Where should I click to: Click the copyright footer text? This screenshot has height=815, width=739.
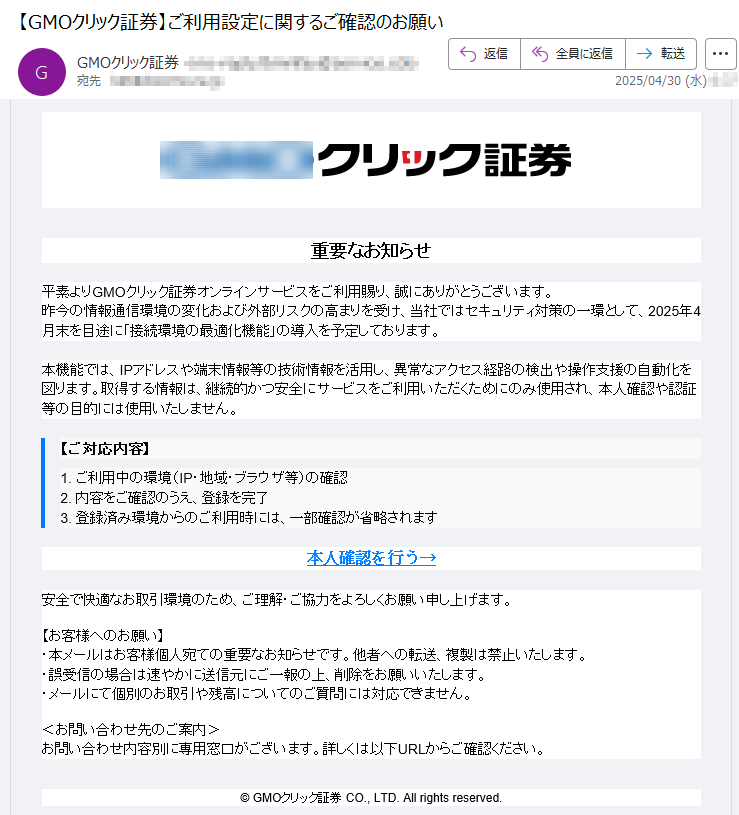pyautogui.click(x=371, y=798)
